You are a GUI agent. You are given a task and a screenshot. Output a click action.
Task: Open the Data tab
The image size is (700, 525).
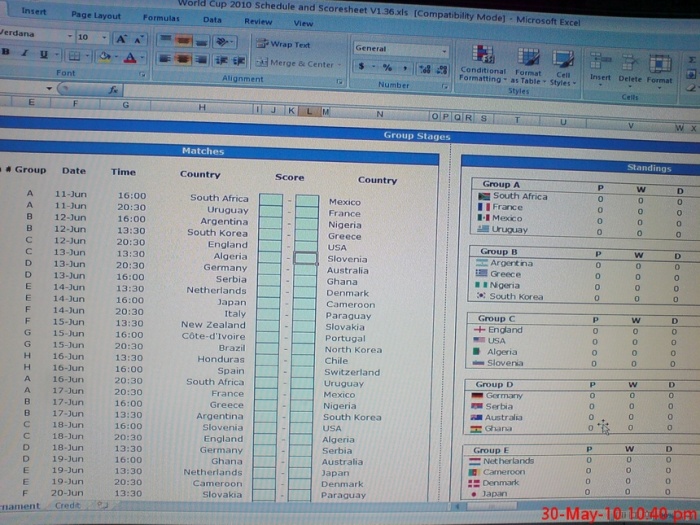(x=212, y=20)
